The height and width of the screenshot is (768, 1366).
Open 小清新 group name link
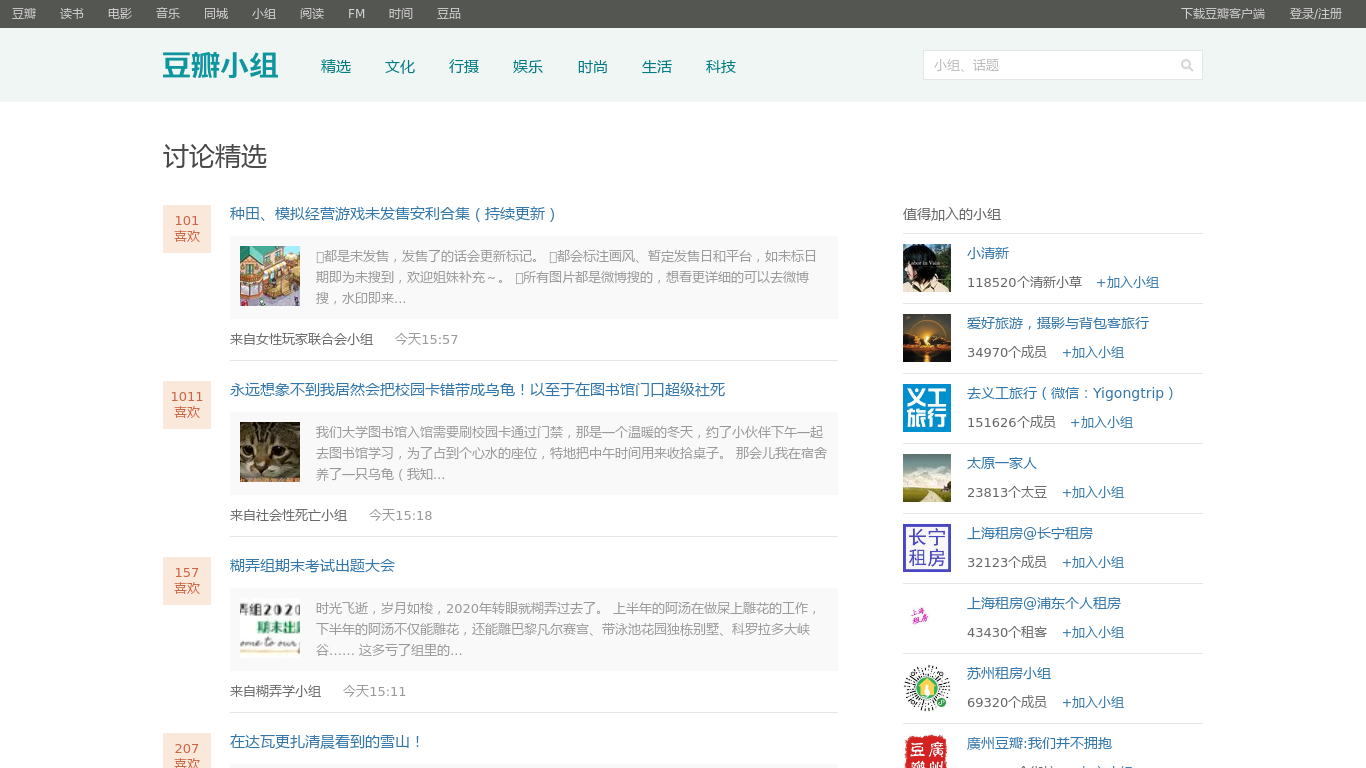click(988, 254)
